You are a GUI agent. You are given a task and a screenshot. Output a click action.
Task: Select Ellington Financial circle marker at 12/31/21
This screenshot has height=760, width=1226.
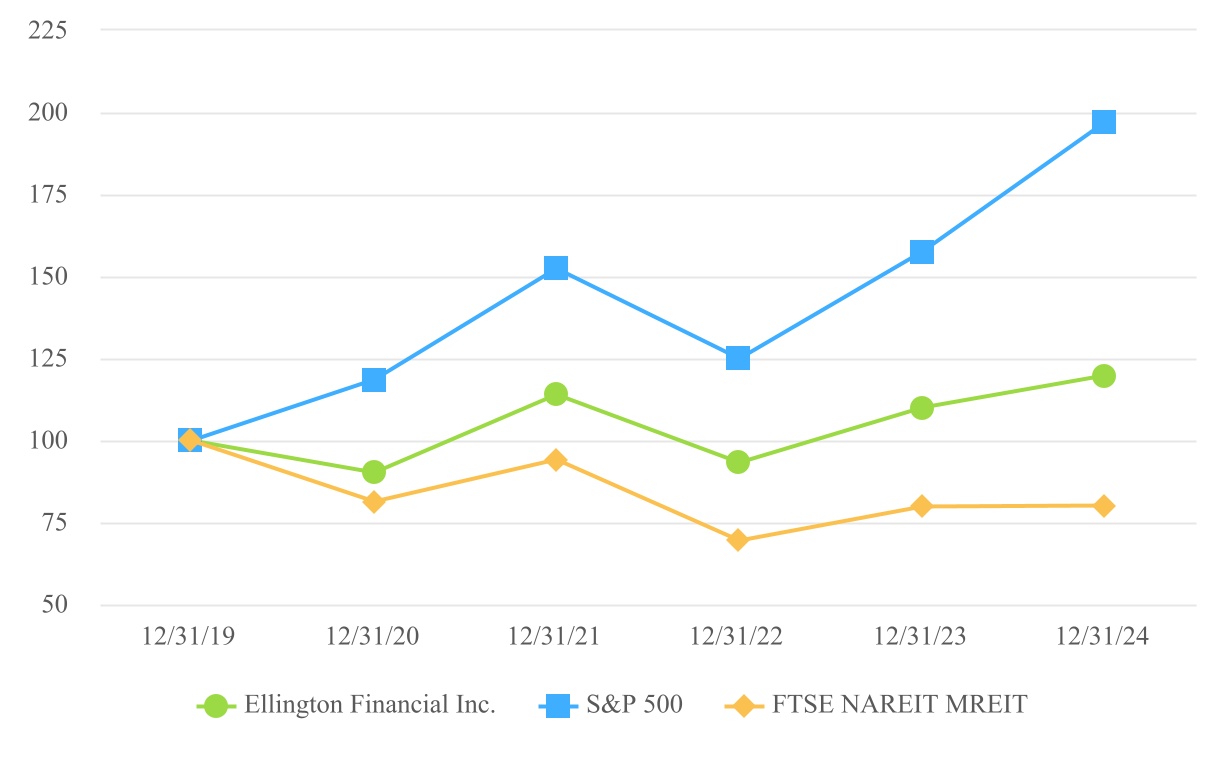(556, 394)
